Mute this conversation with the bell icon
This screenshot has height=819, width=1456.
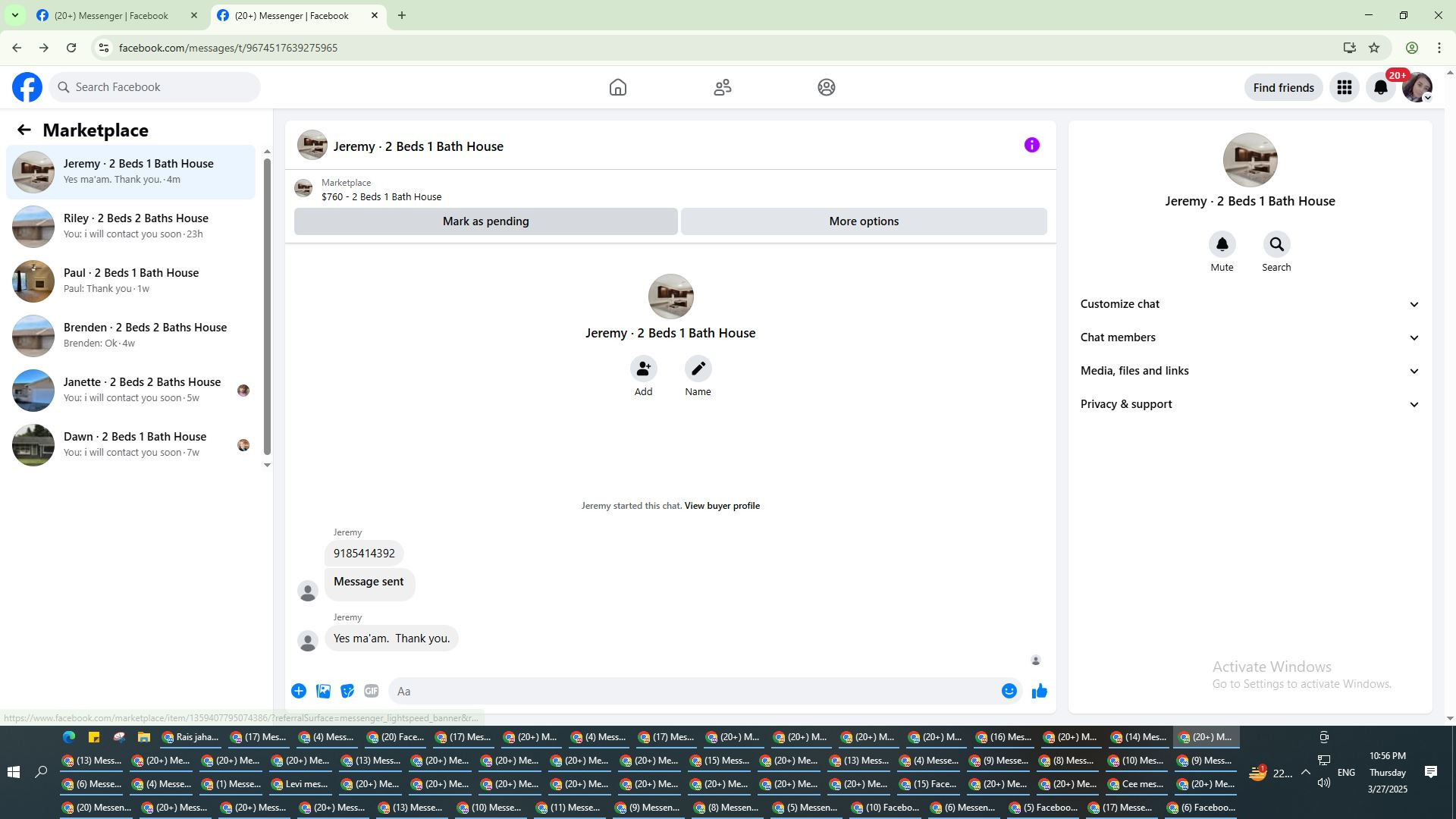pyautogui.click(x=1222, y=244)
